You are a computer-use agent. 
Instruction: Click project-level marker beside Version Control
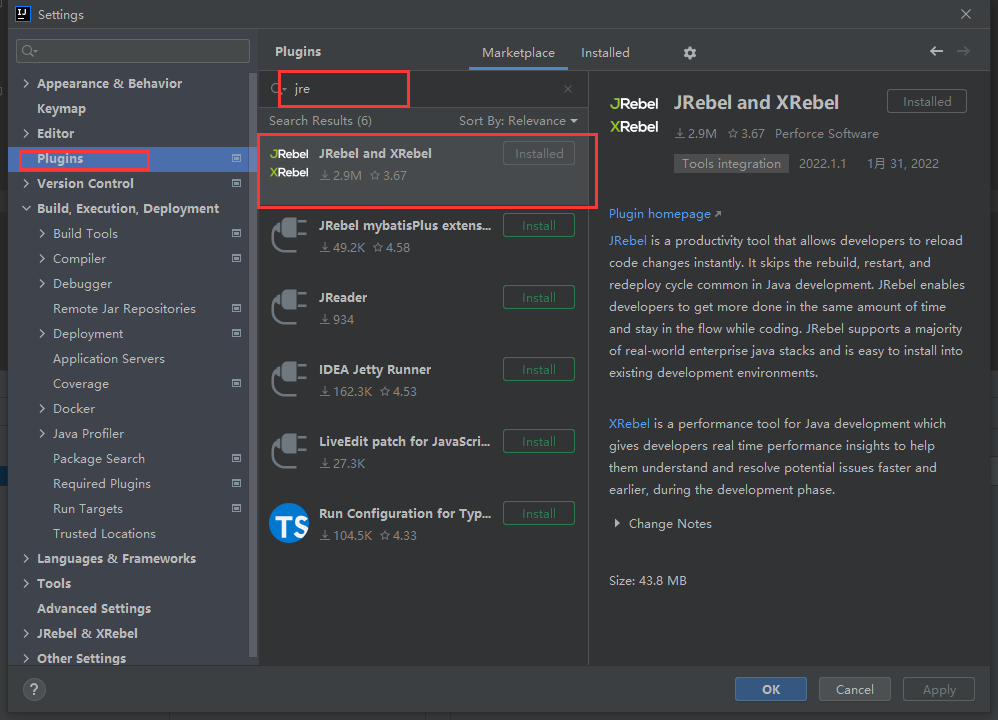(x=236, y=183)
